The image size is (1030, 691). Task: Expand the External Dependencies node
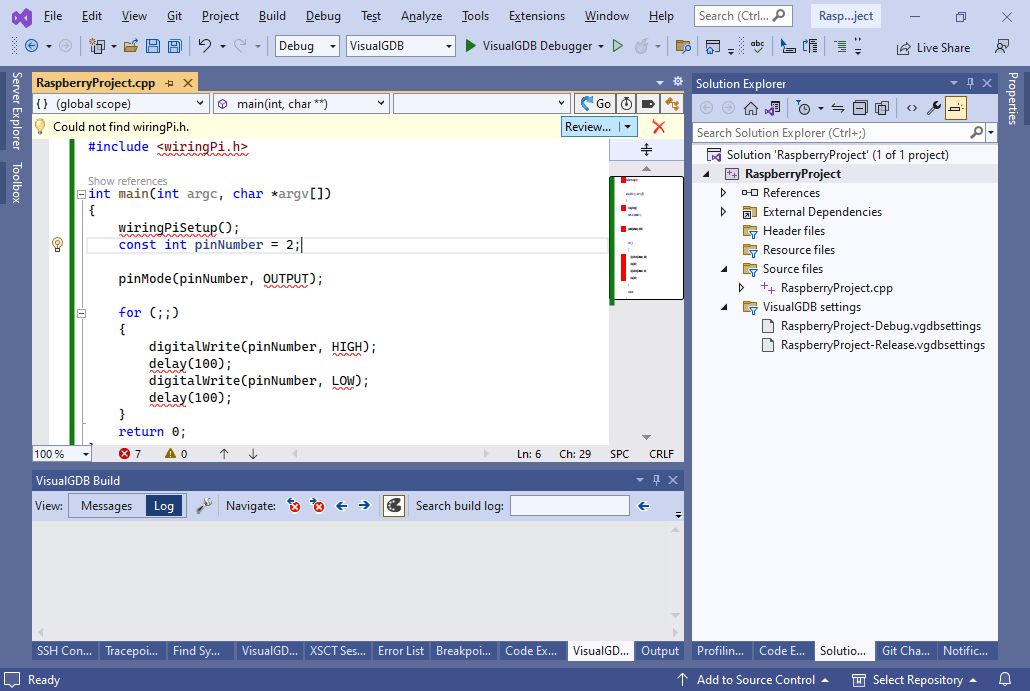tap(723, 212)
